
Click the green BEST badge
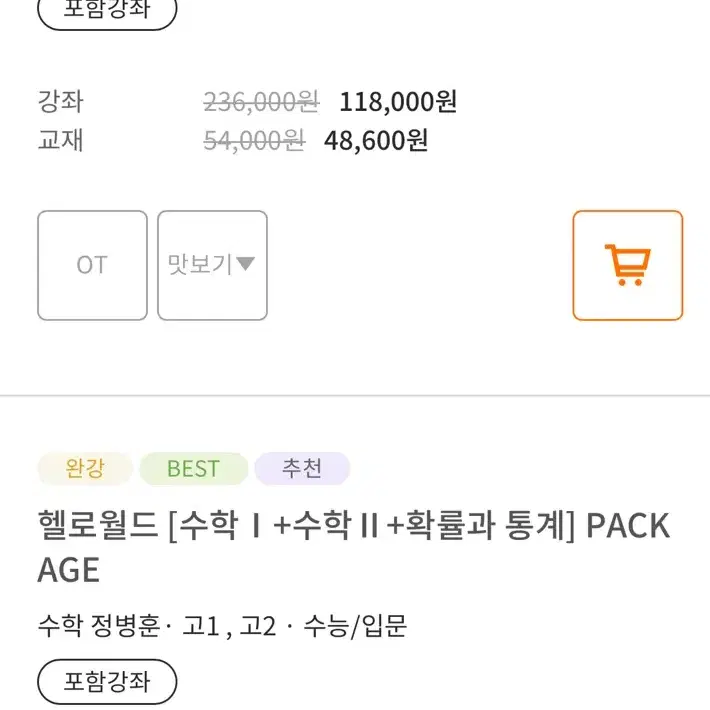tap(194, 468)
